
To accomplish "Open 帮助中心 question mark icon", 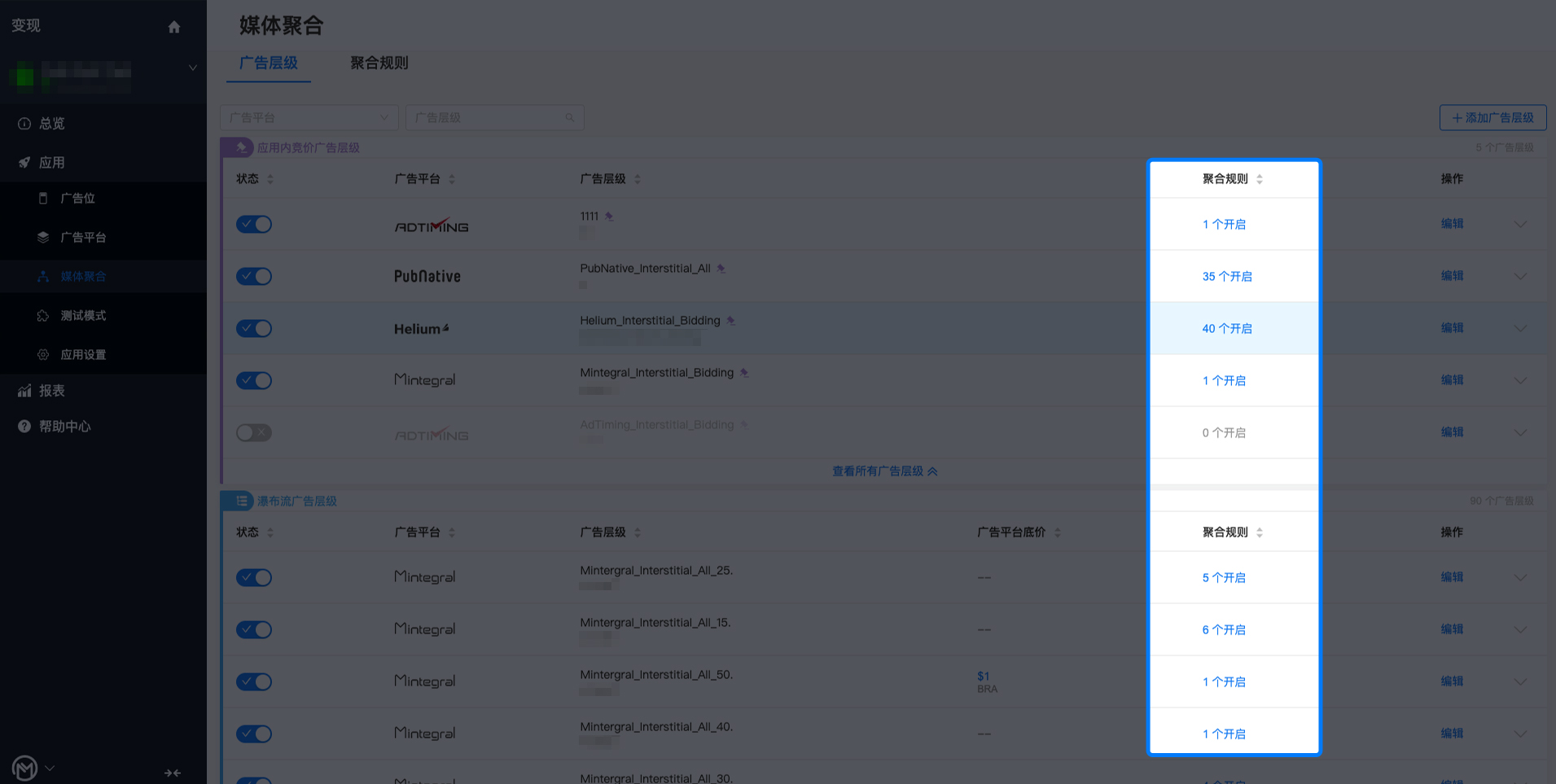I will tap(24, 427).
